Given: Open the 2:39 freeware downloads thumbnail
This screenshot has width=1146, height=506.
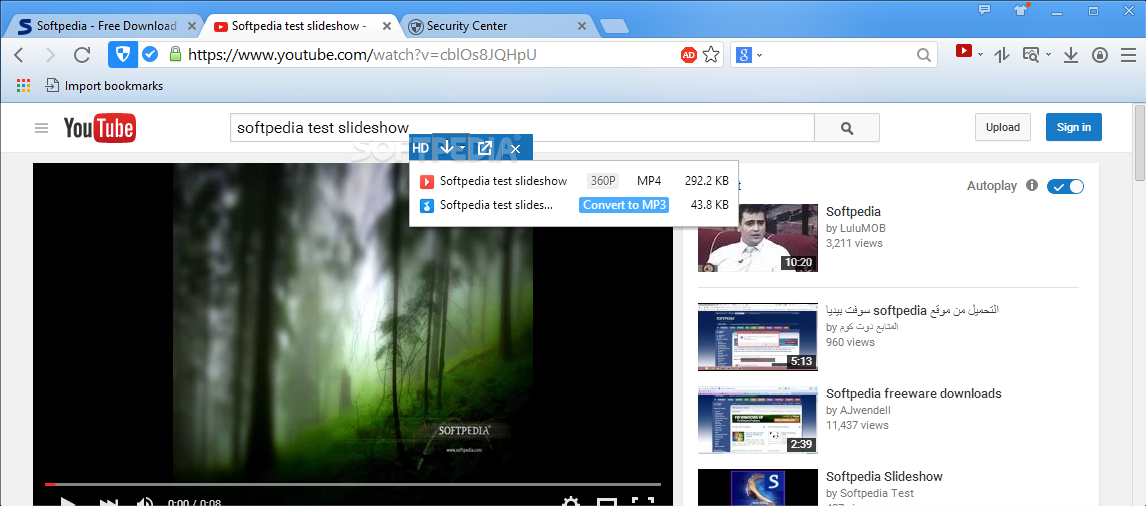Looking at the screenshot, I should click(758, 420).
